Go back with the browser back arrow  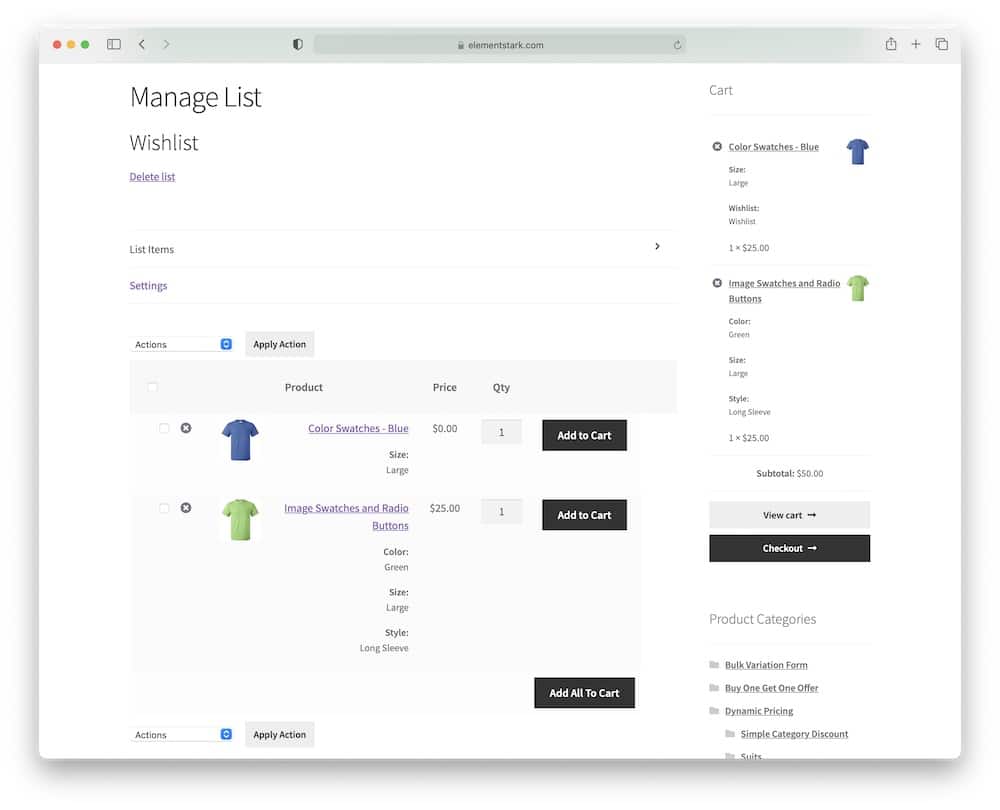point(142,44)
